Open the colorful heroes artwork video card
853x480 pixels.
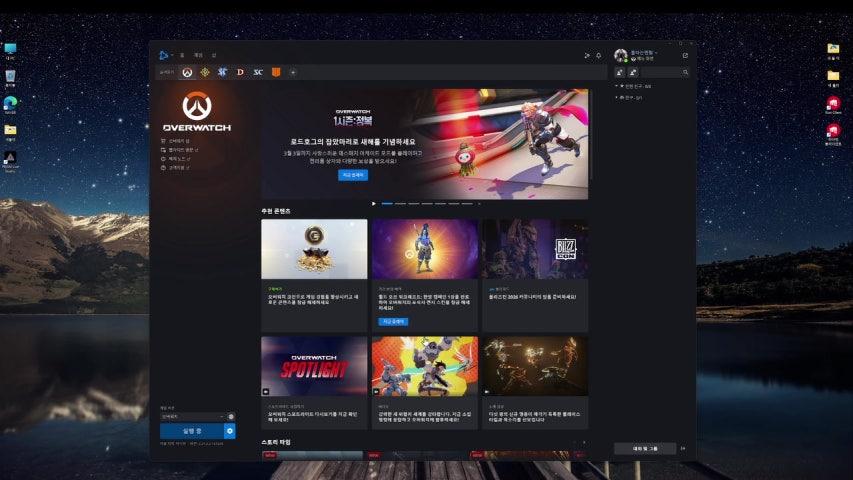425,383
